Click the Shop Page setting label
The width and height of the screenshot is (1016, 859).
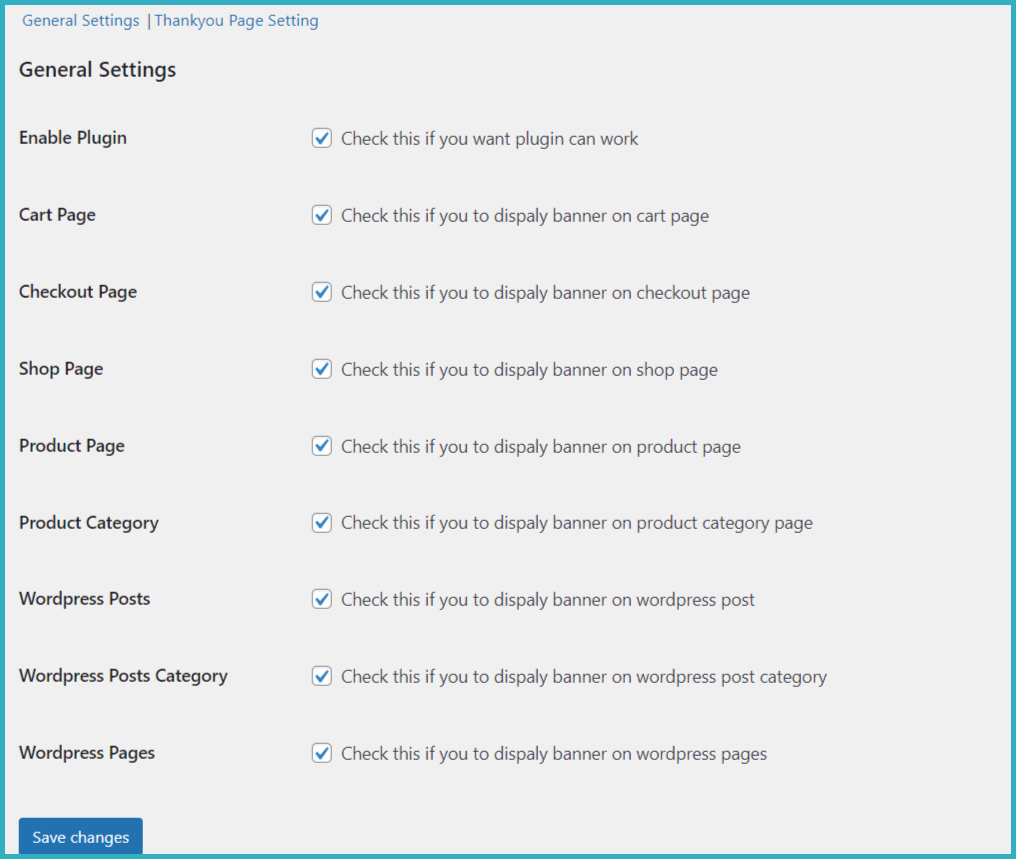click(x=61, y=369)
